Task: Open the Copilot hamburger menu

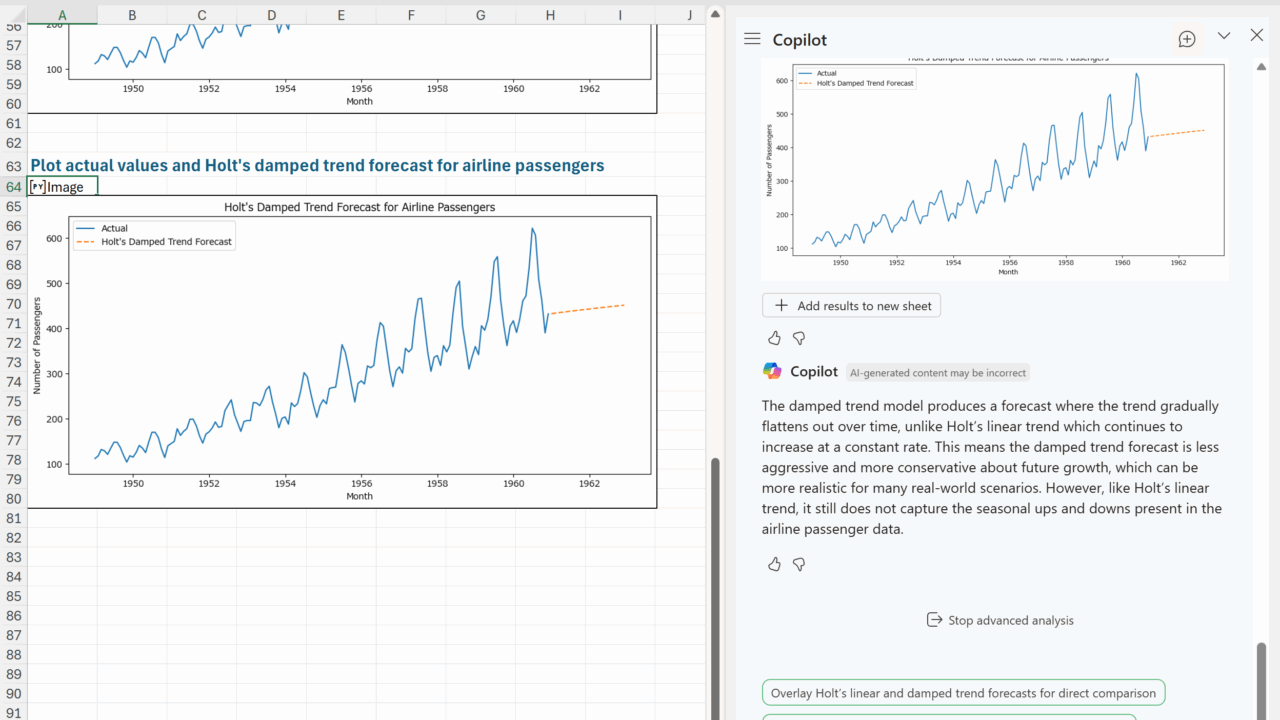Action: tap(752, 39)
